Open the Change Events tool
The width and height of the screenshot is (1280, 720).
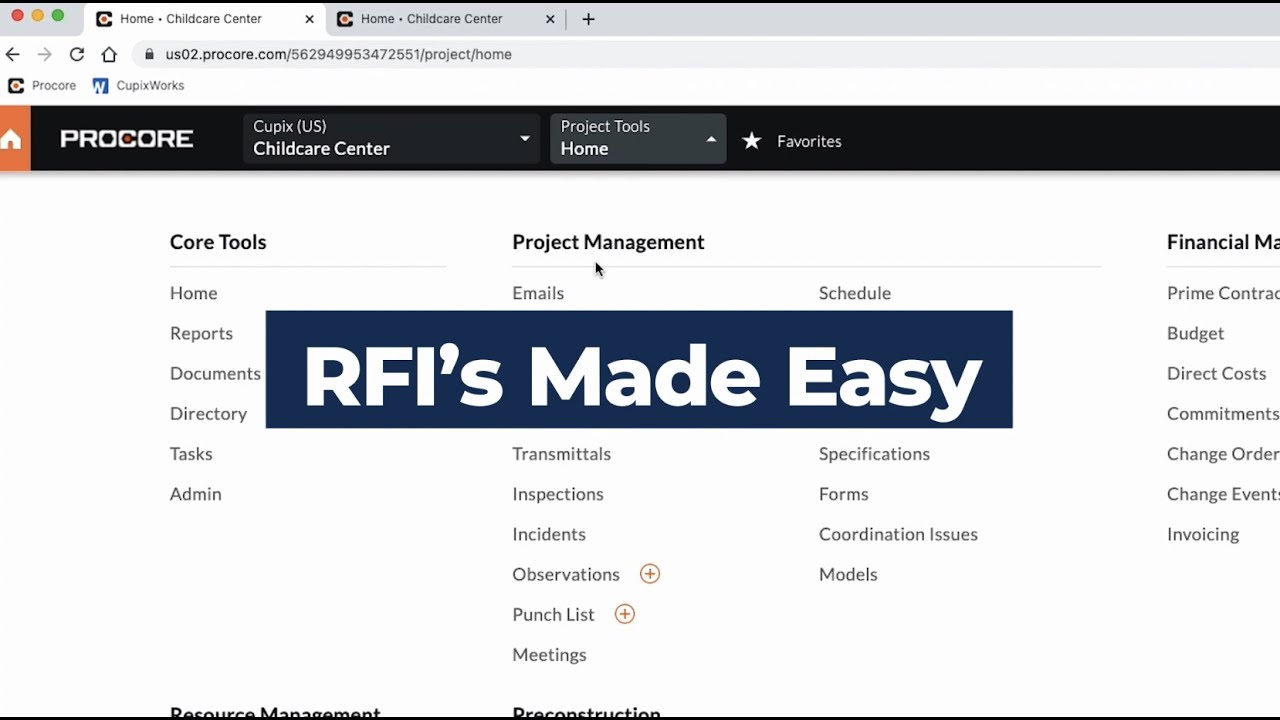(x=1223, y=494)
